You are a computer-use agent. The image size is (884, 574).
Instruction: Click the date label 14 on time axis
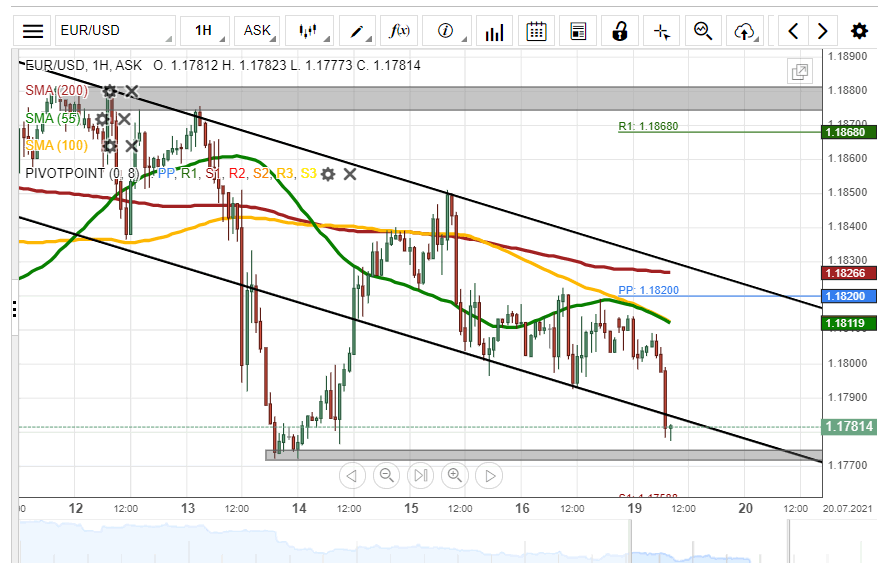299,508
